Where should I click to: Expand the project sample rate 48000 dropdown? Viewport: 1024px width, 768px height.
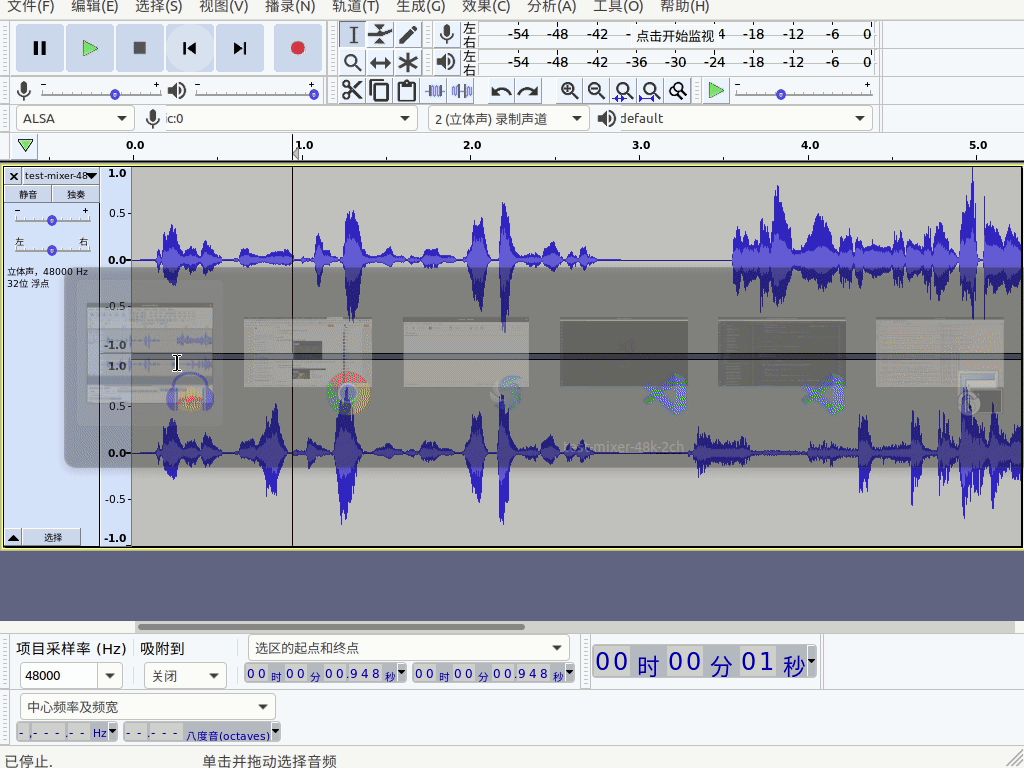point(110,675)
